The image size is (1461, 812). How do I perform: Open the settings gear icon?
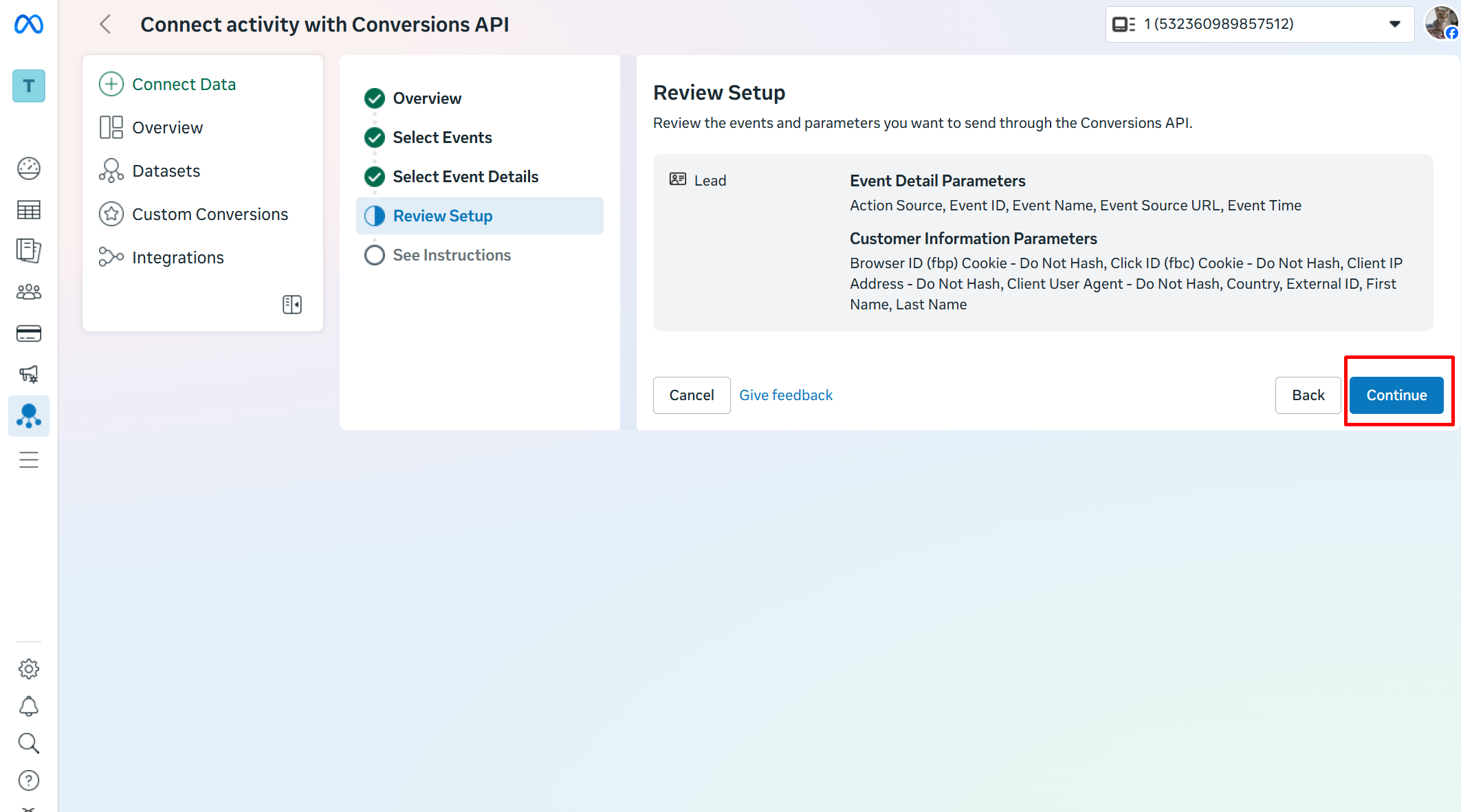click(29, 669)
